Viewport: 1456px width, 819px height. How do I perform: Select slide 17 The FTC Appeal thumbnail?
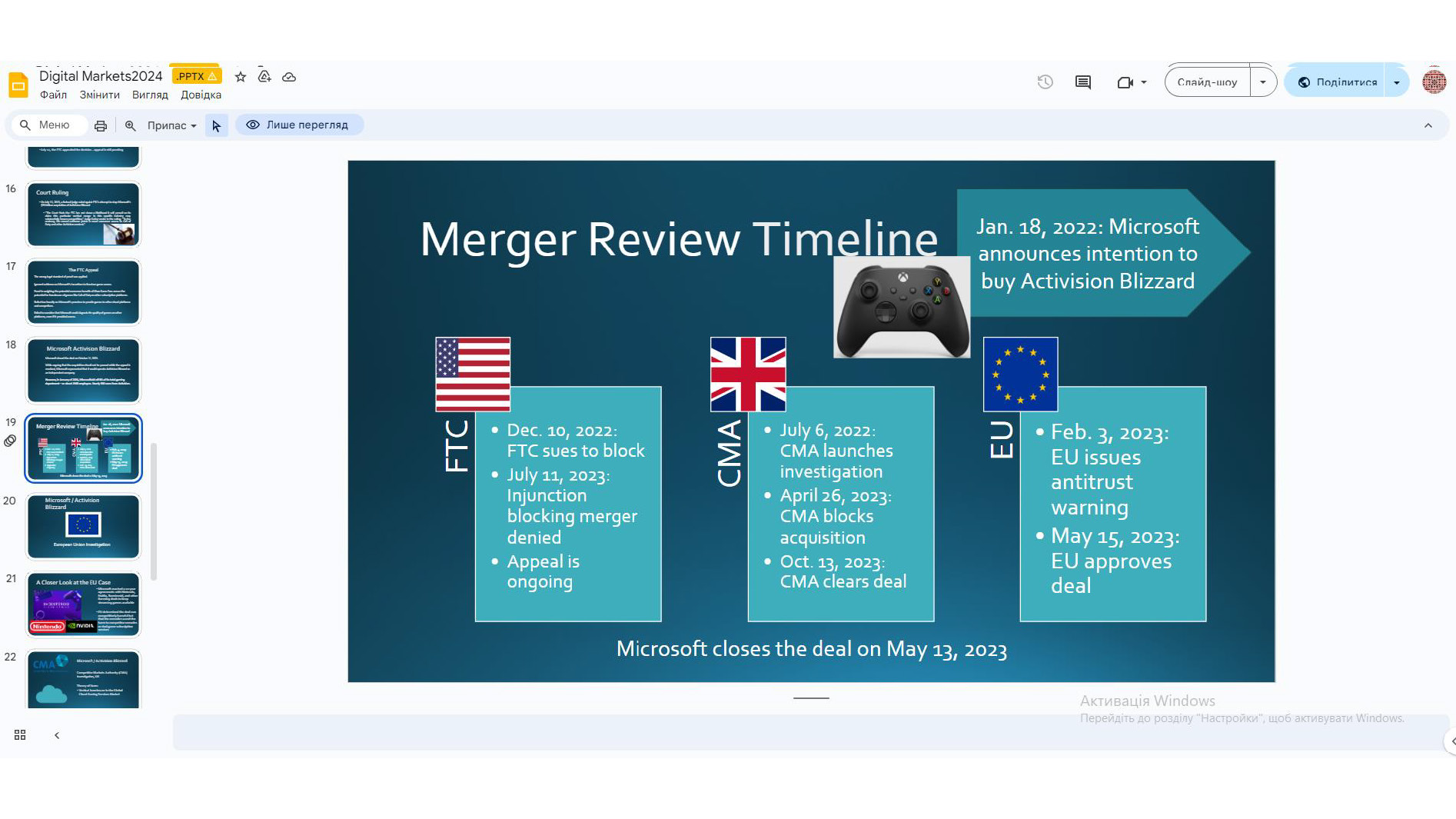click(x=84, y=292)
